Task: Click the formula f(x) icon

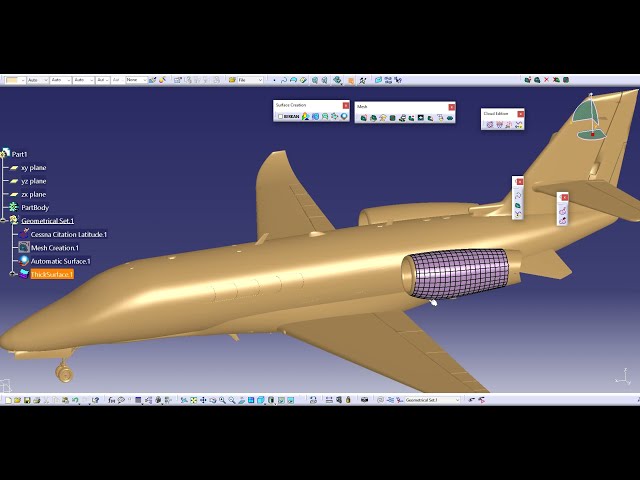Action: click(111, 400)
